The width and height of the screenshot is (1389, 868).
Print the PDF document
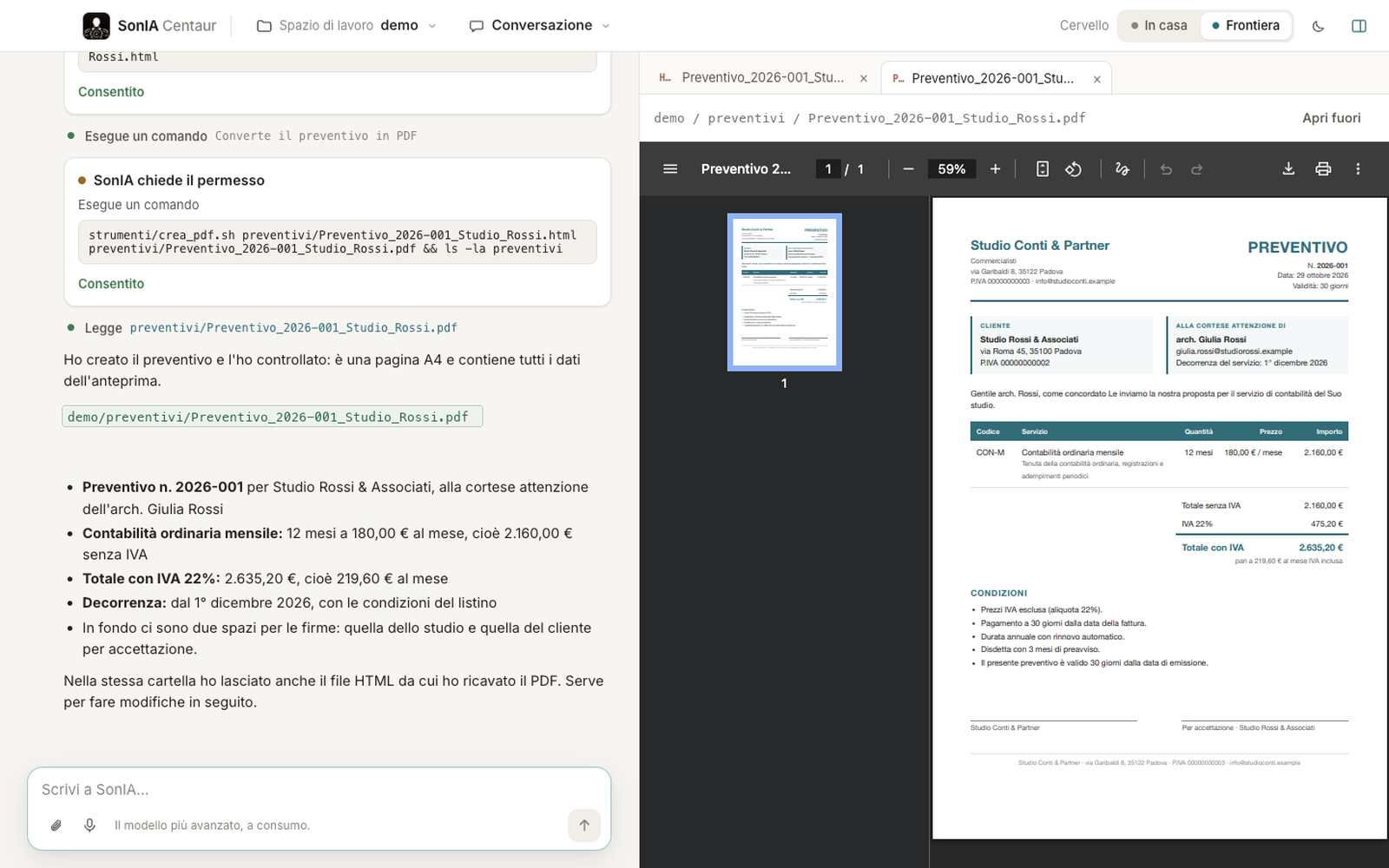click(1323, 169)
